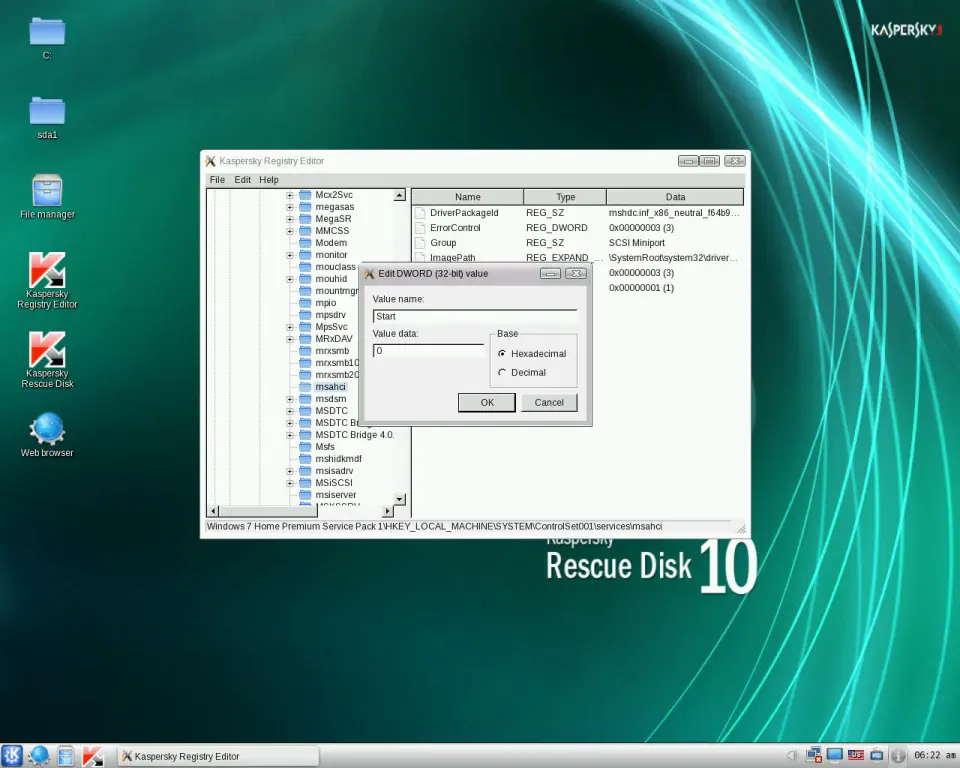Click the Msfs key folder icon

coord(306,447)
